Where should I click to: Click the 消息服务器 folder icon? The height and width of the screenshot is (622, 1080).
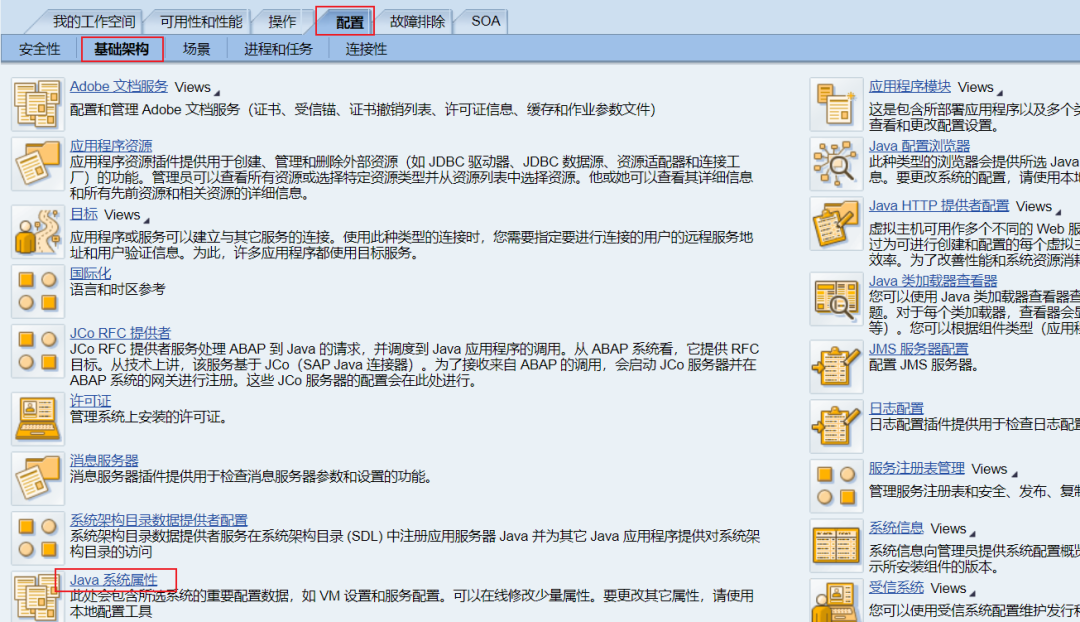click(x=38, y=478)
